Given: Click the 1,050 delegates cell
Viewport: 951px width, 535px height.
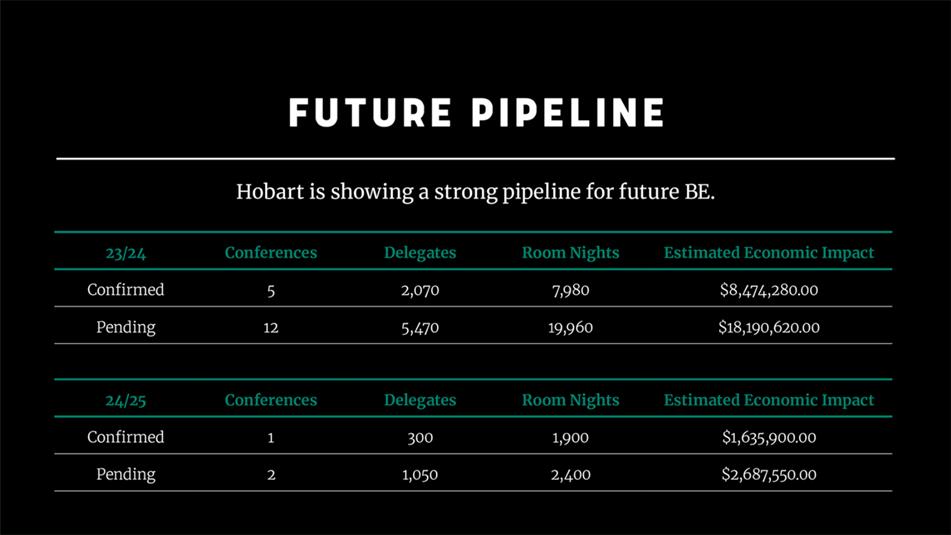Looking at the screenshot, I should pyautogui.click(x=420, y=474).
